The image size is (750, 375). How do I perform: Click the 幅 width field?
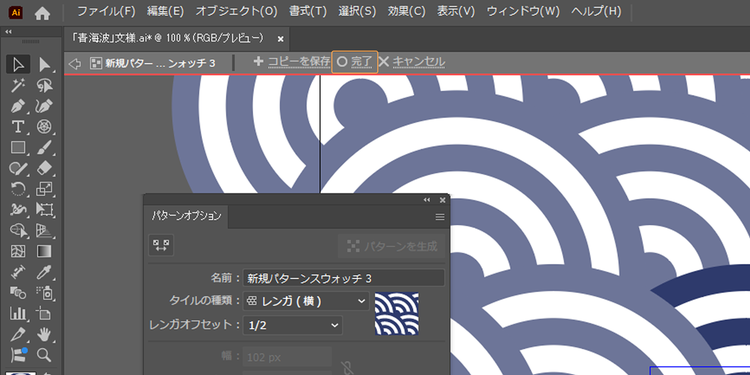coord(287,357)
